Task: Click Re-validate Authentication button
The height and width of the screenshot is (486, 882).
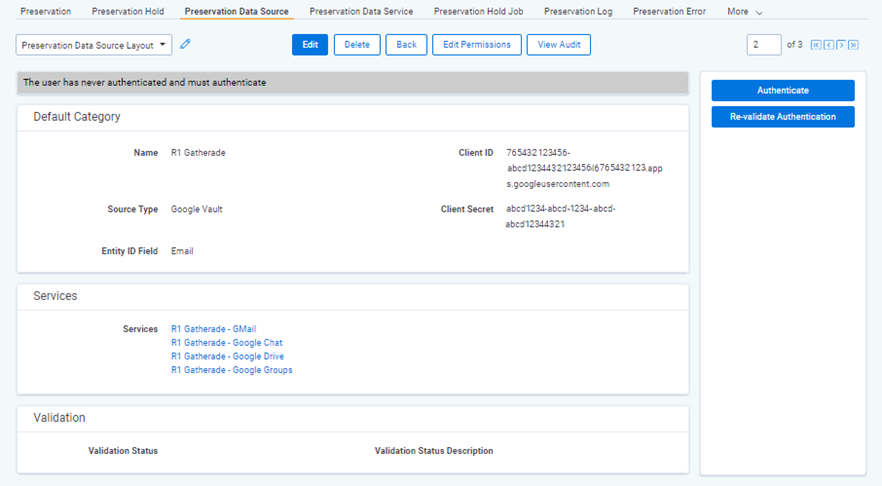Action: coord(782,116)
